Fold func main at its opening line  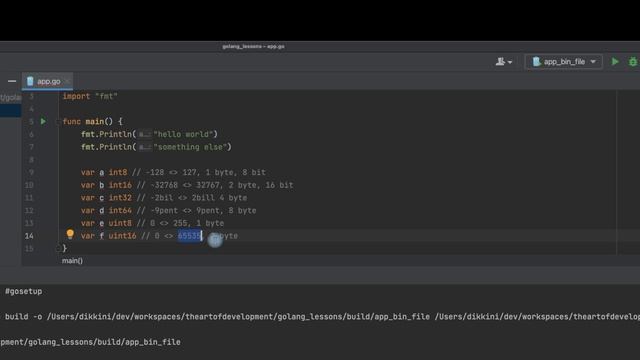[58, 121]
